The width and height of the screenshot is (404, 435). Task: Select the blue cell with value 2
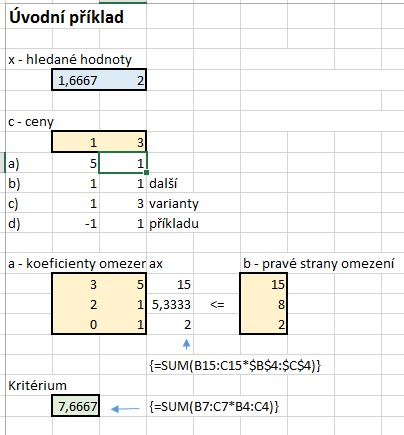click(x=123, y=80)
